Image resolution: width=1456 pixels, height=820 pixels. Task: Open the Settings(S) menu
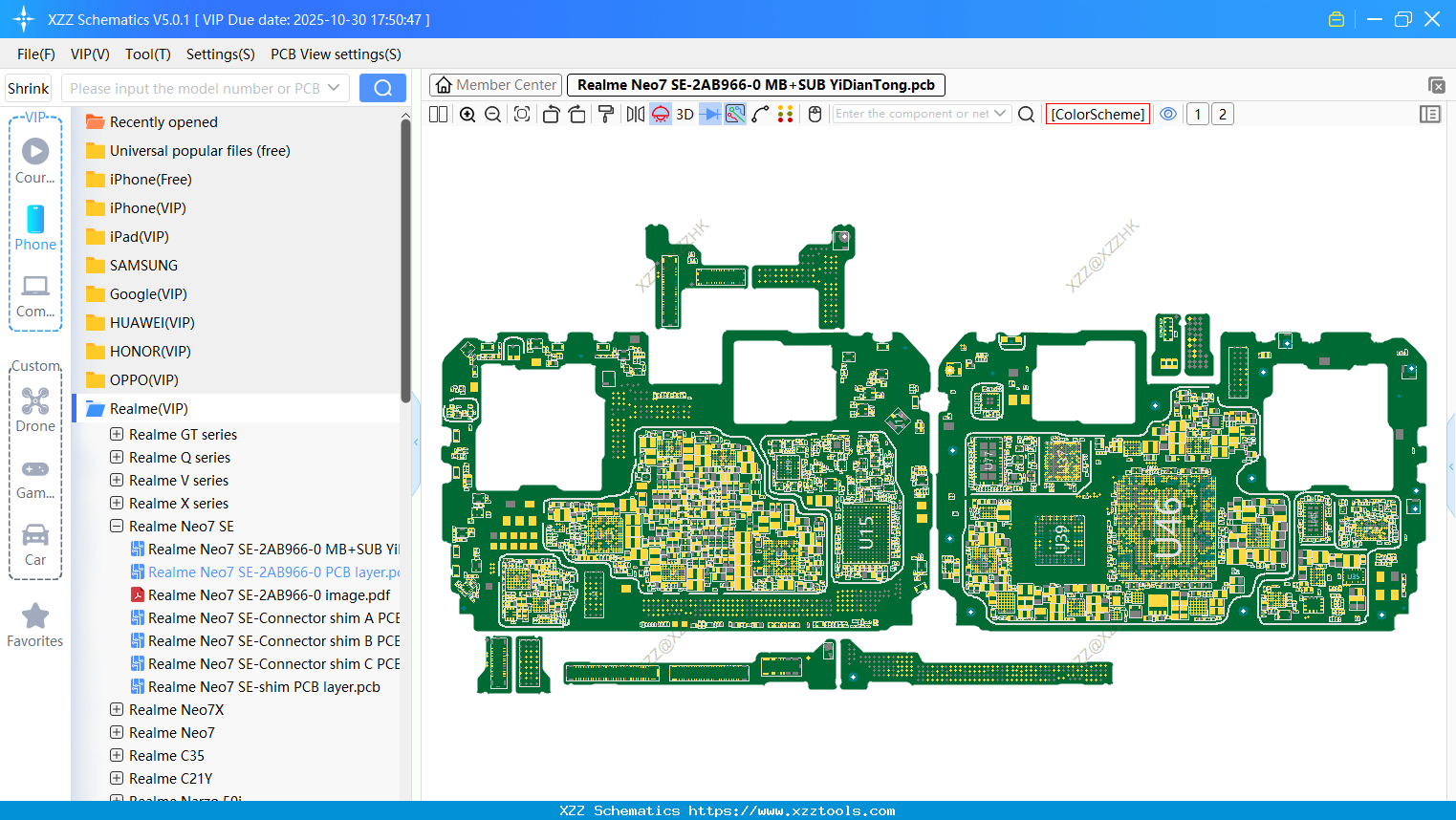tap(221, 54)
